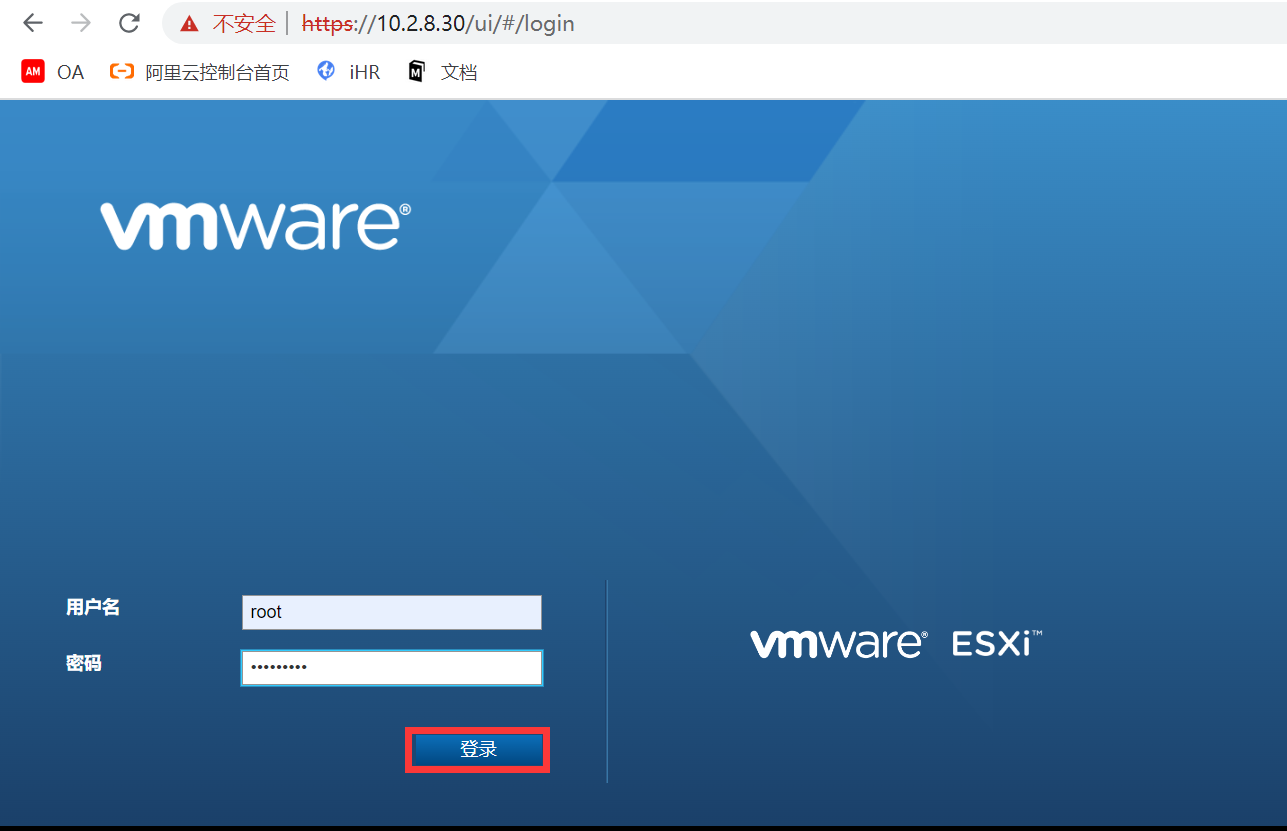The image size is (1287, 831).
Task: Click the browser forward arrow
Action: pos(81,23)
